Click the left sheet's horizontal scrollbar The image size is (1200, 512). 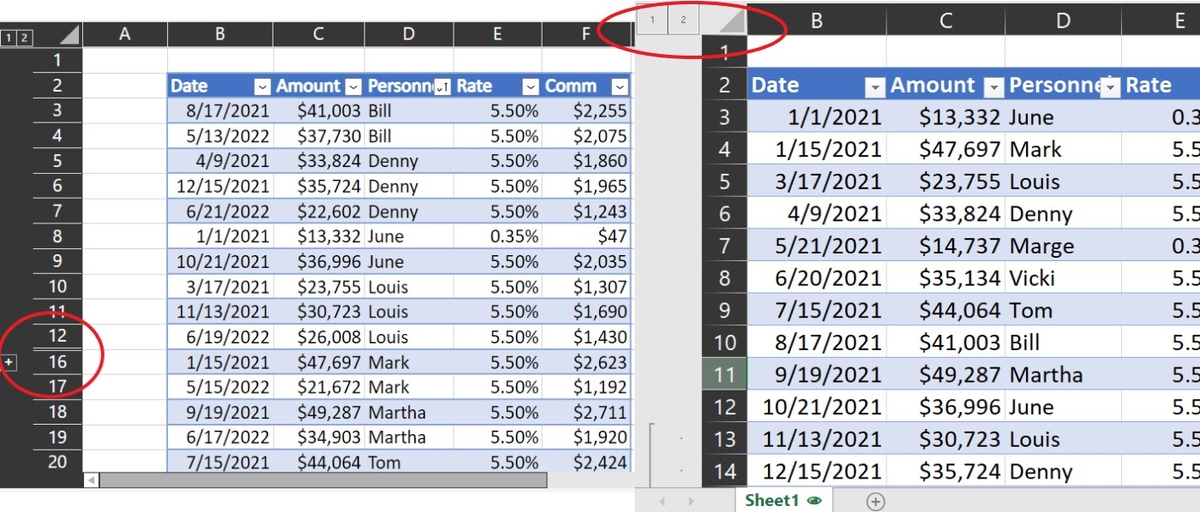[320, 480]
